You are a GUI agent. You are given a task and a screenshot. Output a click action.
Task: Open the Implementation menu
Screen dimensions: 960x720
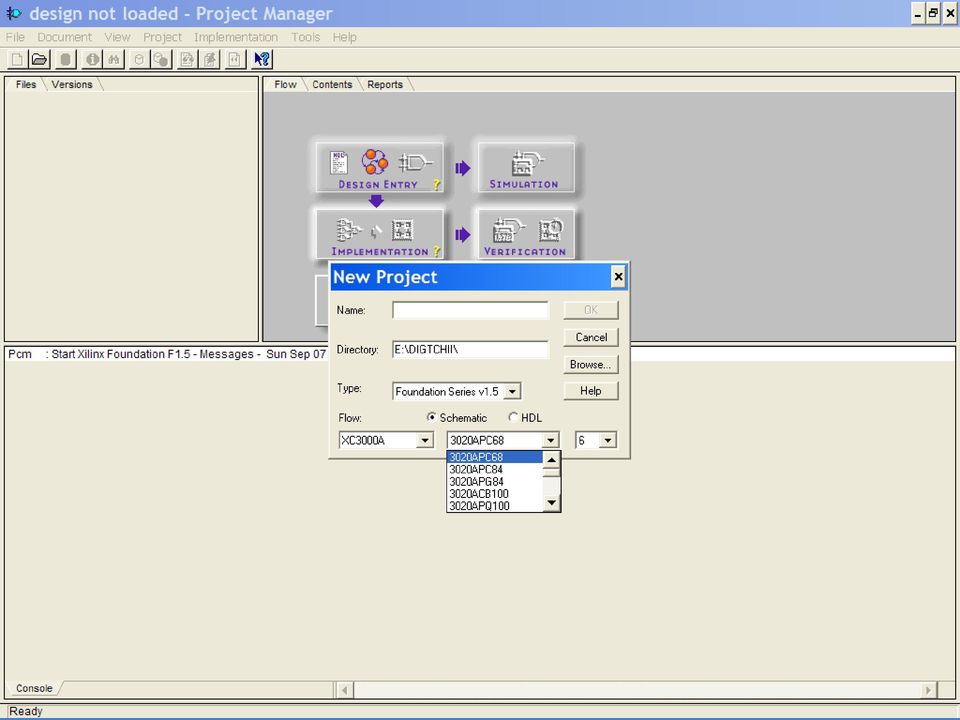[x=236, y=37]
